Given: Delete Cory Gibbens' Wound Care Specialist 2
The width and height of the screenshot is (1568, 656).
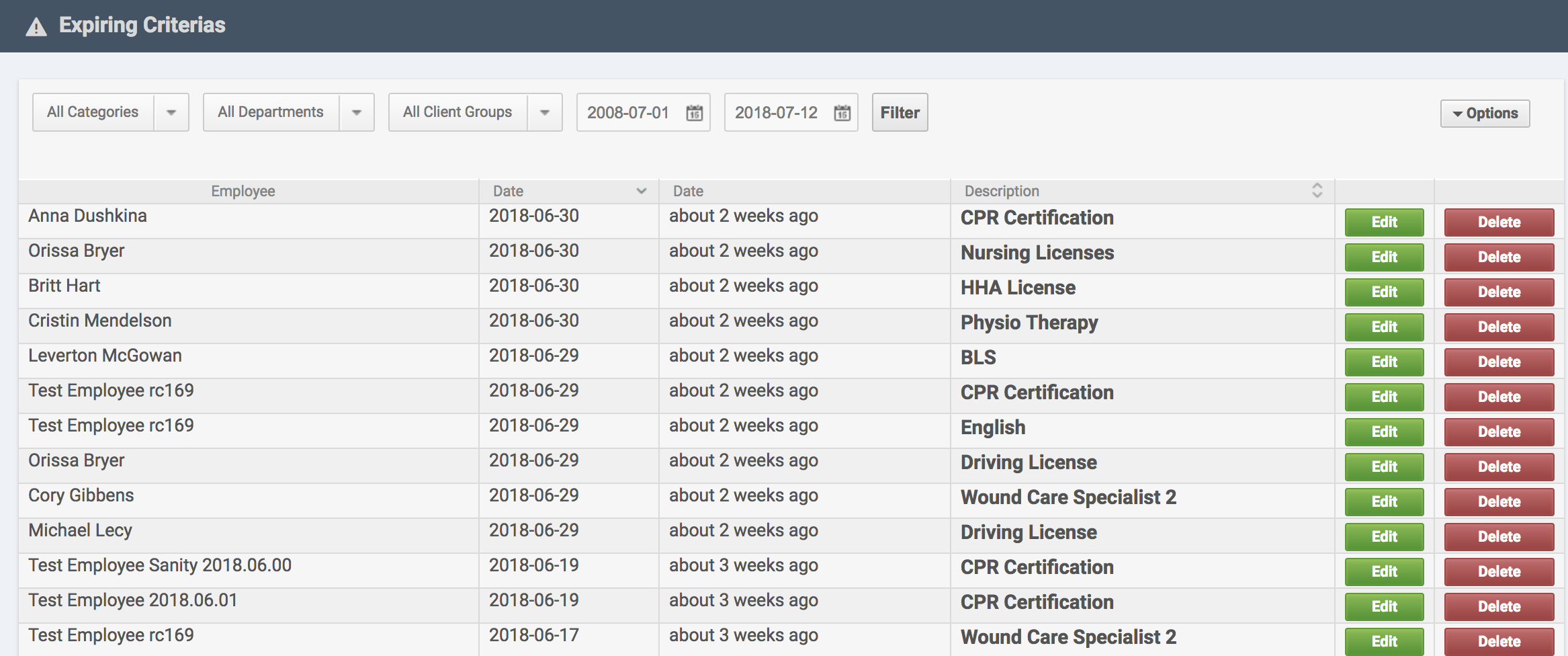Looking at the screenshot, I should 1499,502.
